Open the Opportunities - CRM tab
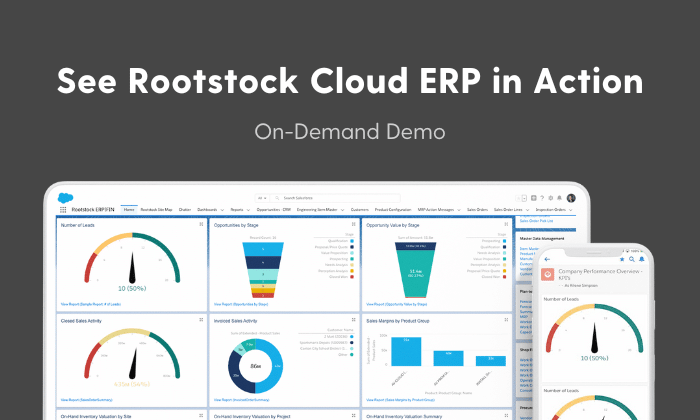Image resolution: width=700 pixels, height=420 pixels. 274,209
